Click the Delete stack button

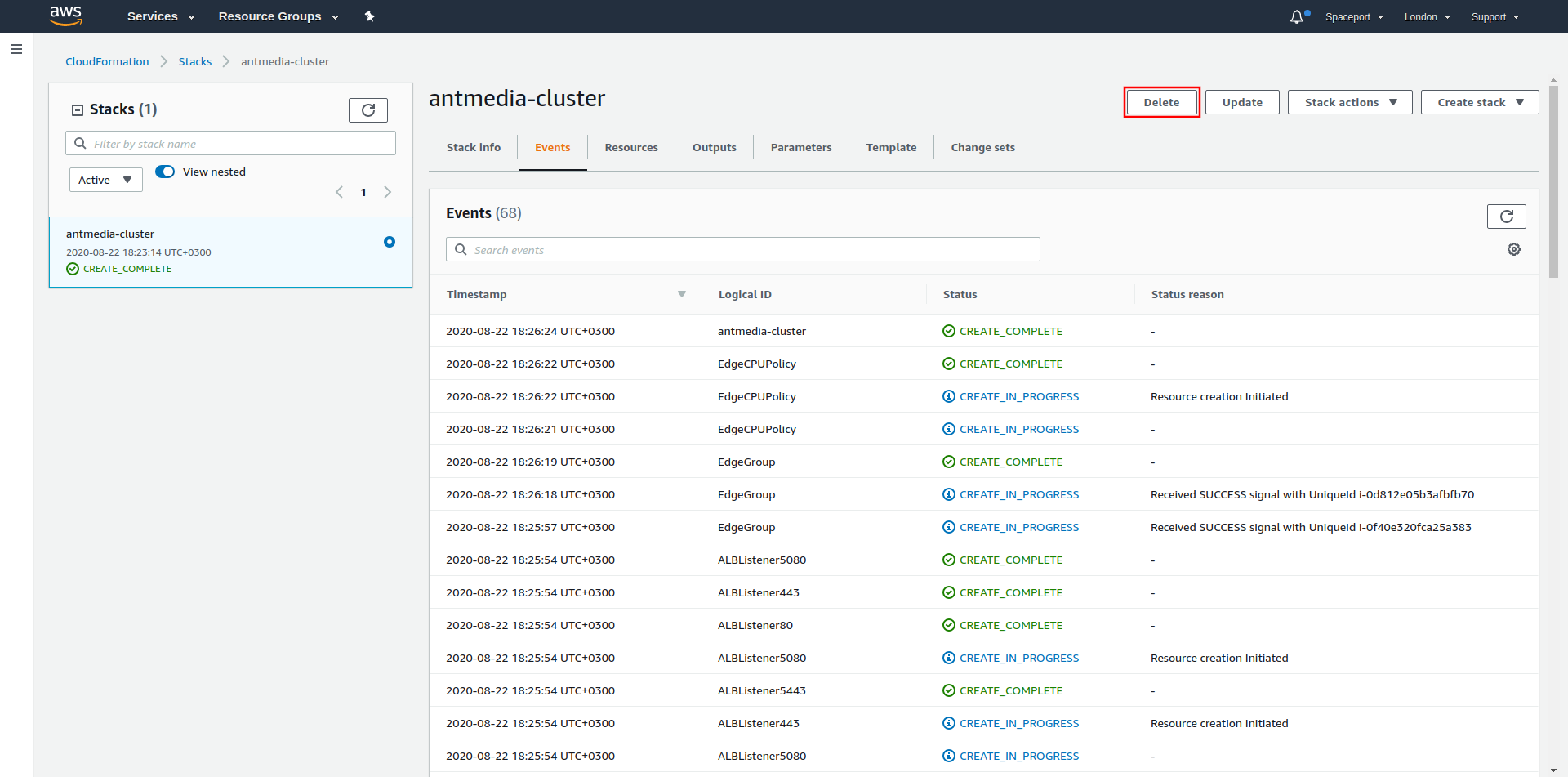[x=1161, y=102]
